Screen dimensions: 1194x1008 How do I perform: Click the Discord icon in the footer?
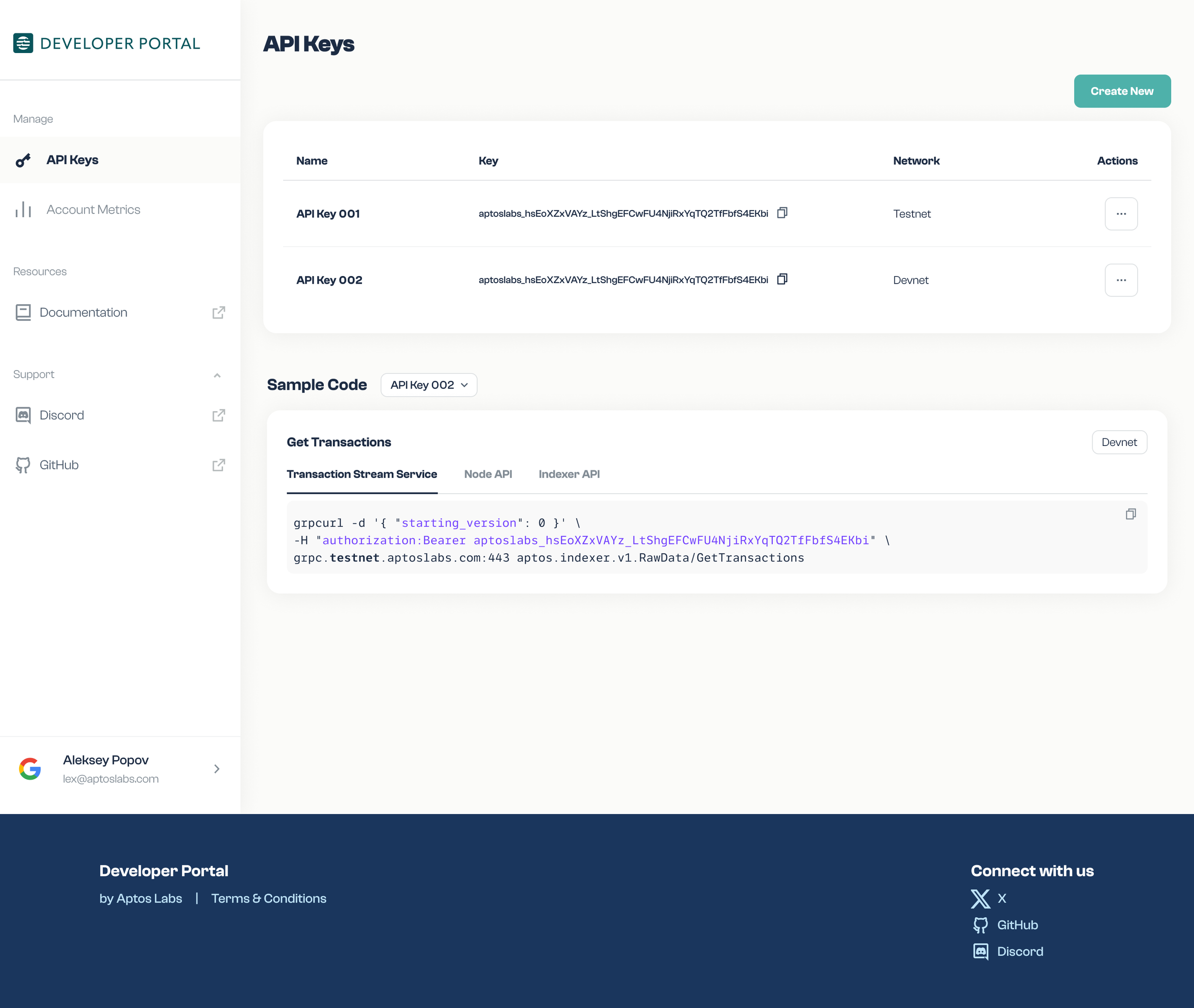[980, 952]
